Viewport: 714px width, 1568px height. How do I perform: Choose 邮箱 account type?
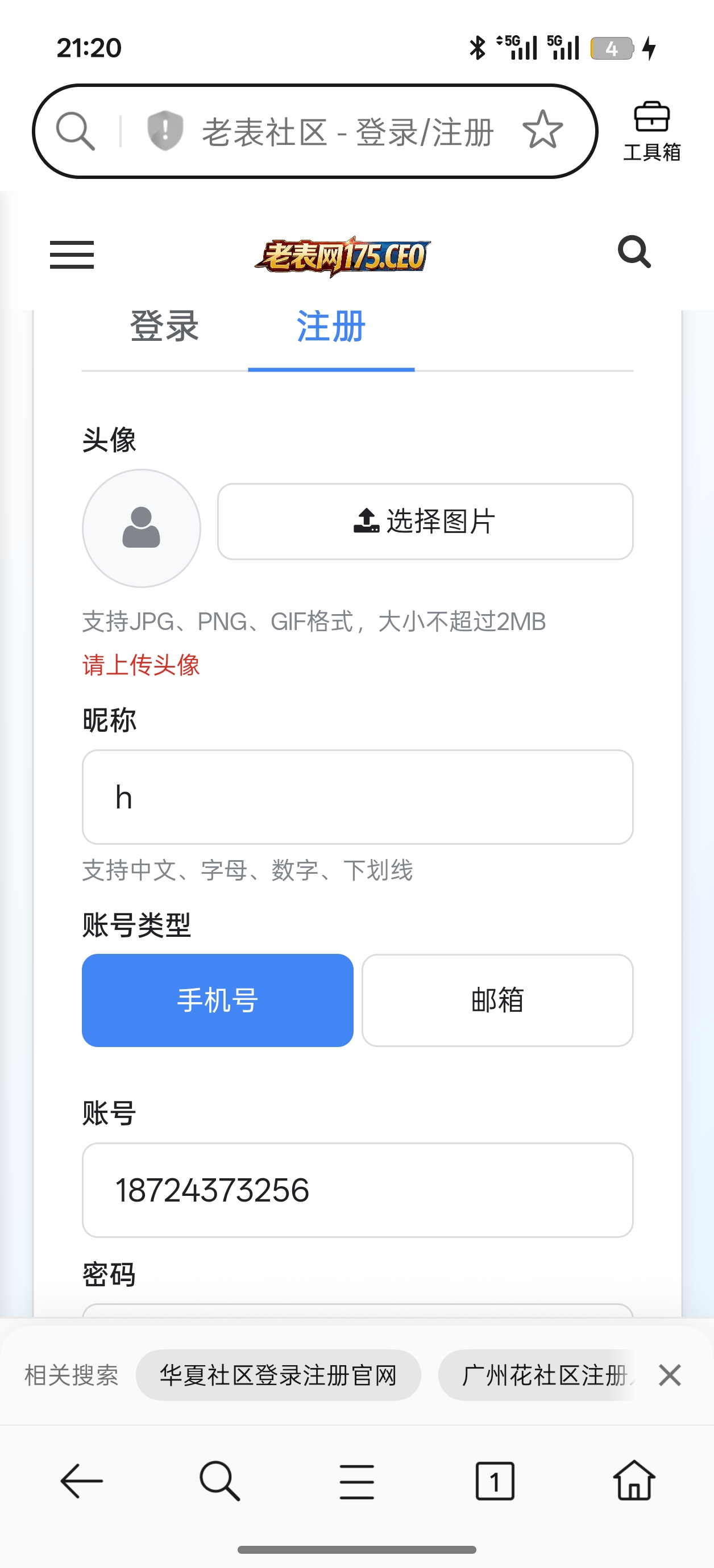tap(497, 1000)
